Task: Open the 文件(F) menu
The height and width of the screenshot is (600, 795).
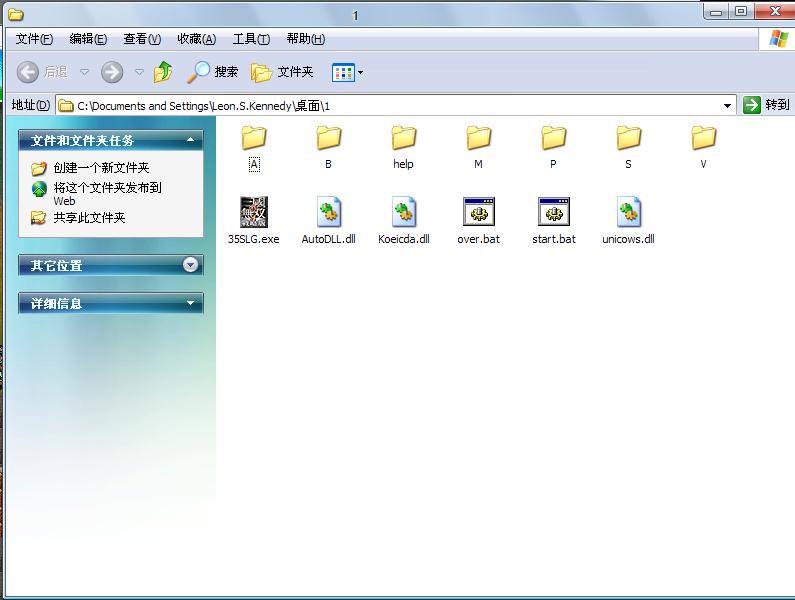Action: pos(34,39)
